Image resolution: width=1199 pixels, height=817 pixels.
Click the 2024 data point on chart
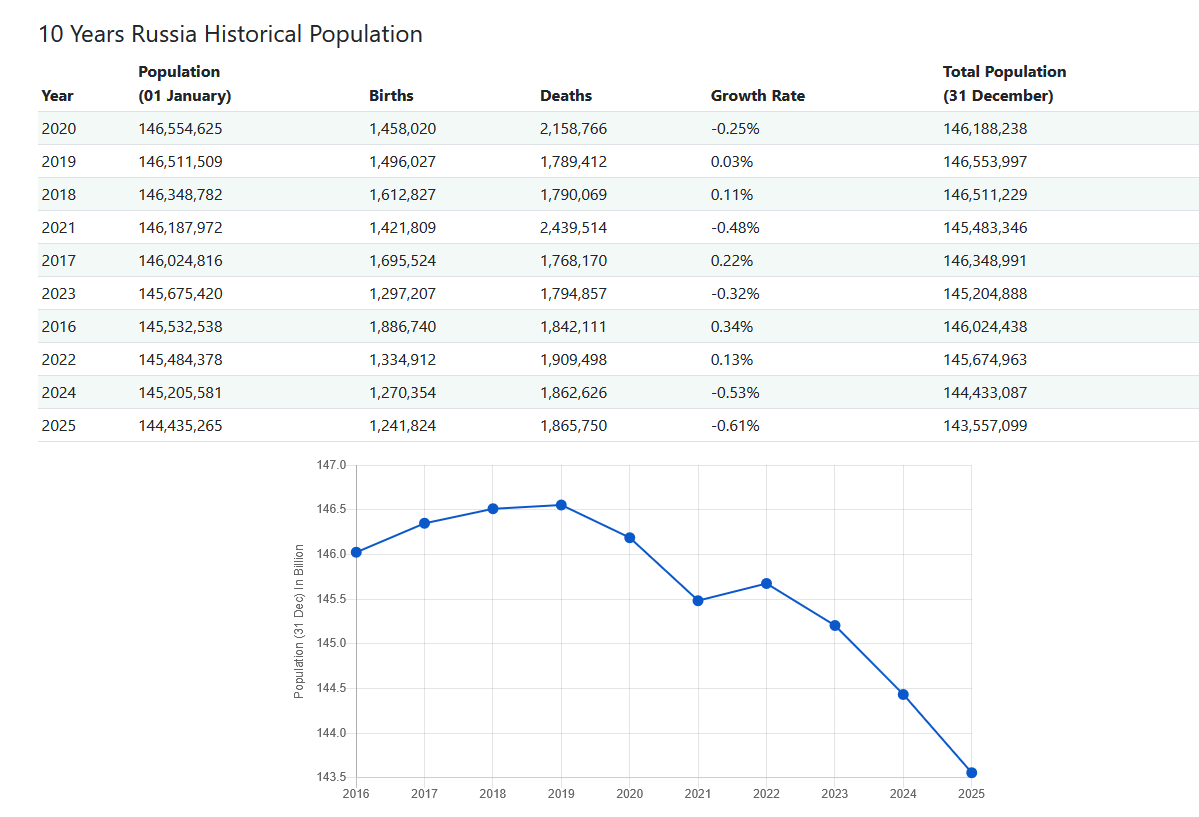[x=903, y=695]
